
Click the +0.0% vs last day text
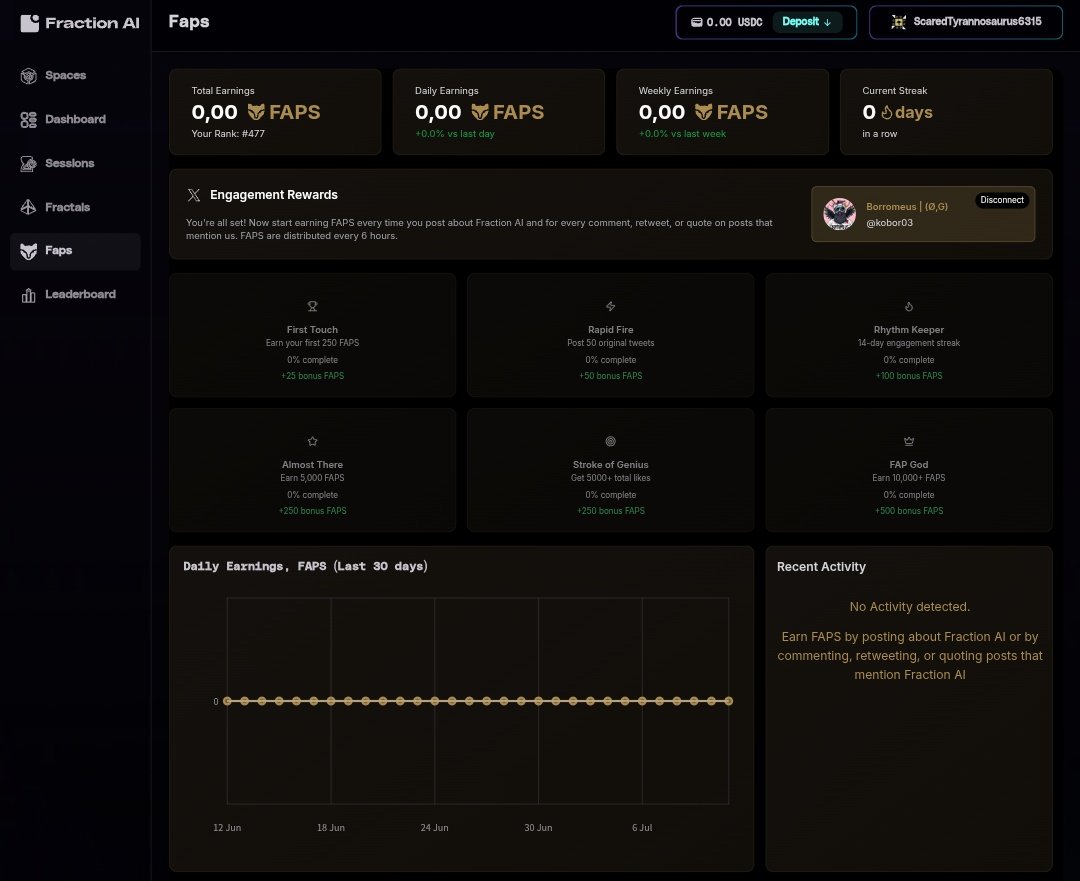click(455, 134)
